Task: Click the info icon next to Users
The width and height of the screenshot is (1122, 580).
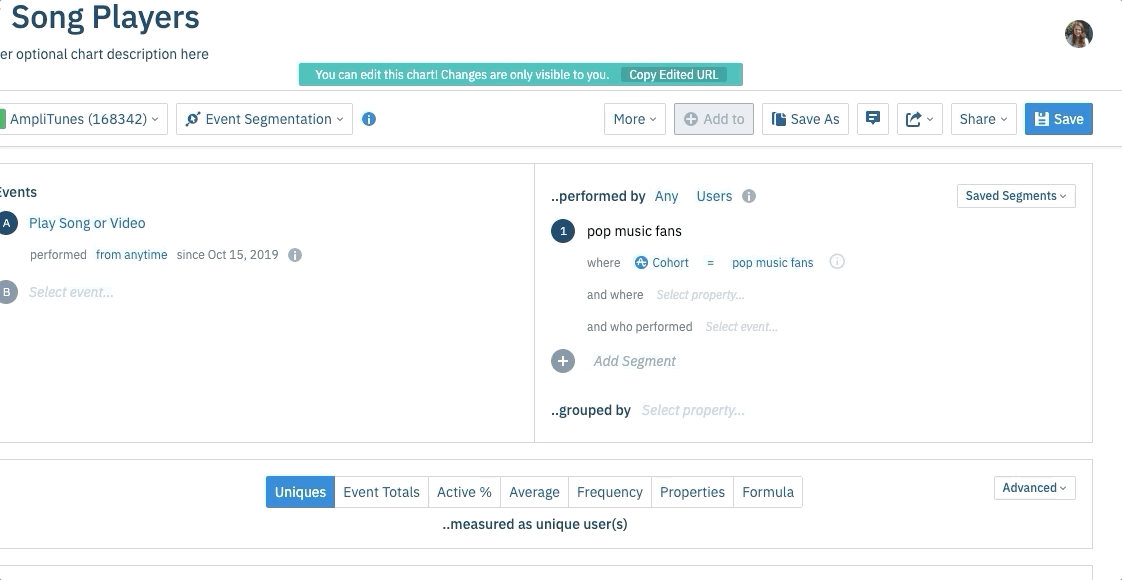Action: pyautogui.click(x=749, y=196)
